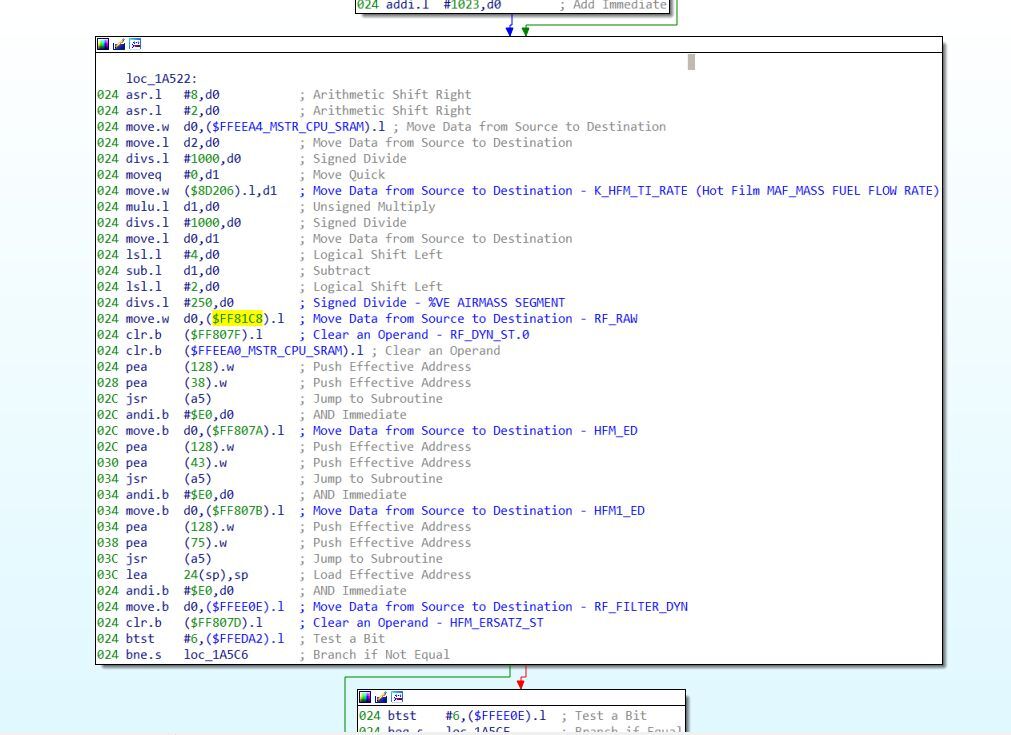Click the ($FF807A).l destination operand
This screenshot has height=735, width=1011.
(244, 431)
